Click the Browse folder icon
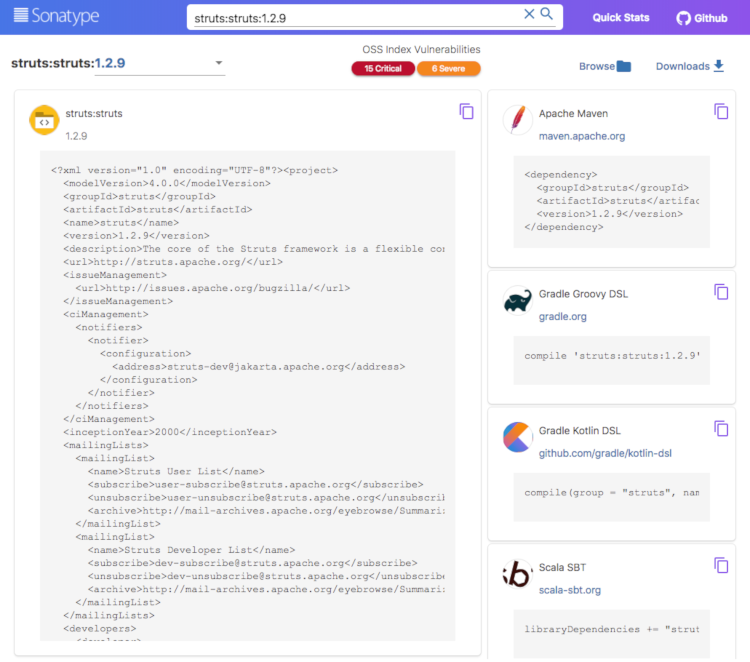The height and width of the screenshot is (662, 750). click(624, 66)
